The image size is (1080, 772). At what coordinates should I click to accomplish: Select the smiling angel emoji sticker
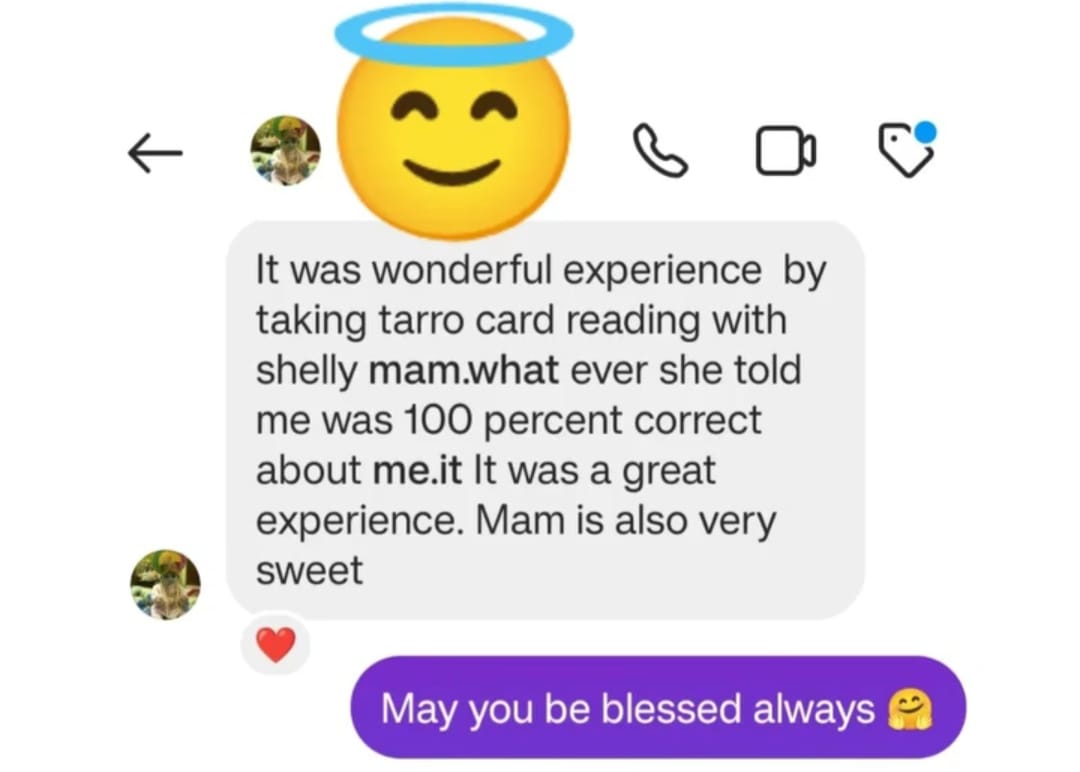pos(453,123)
